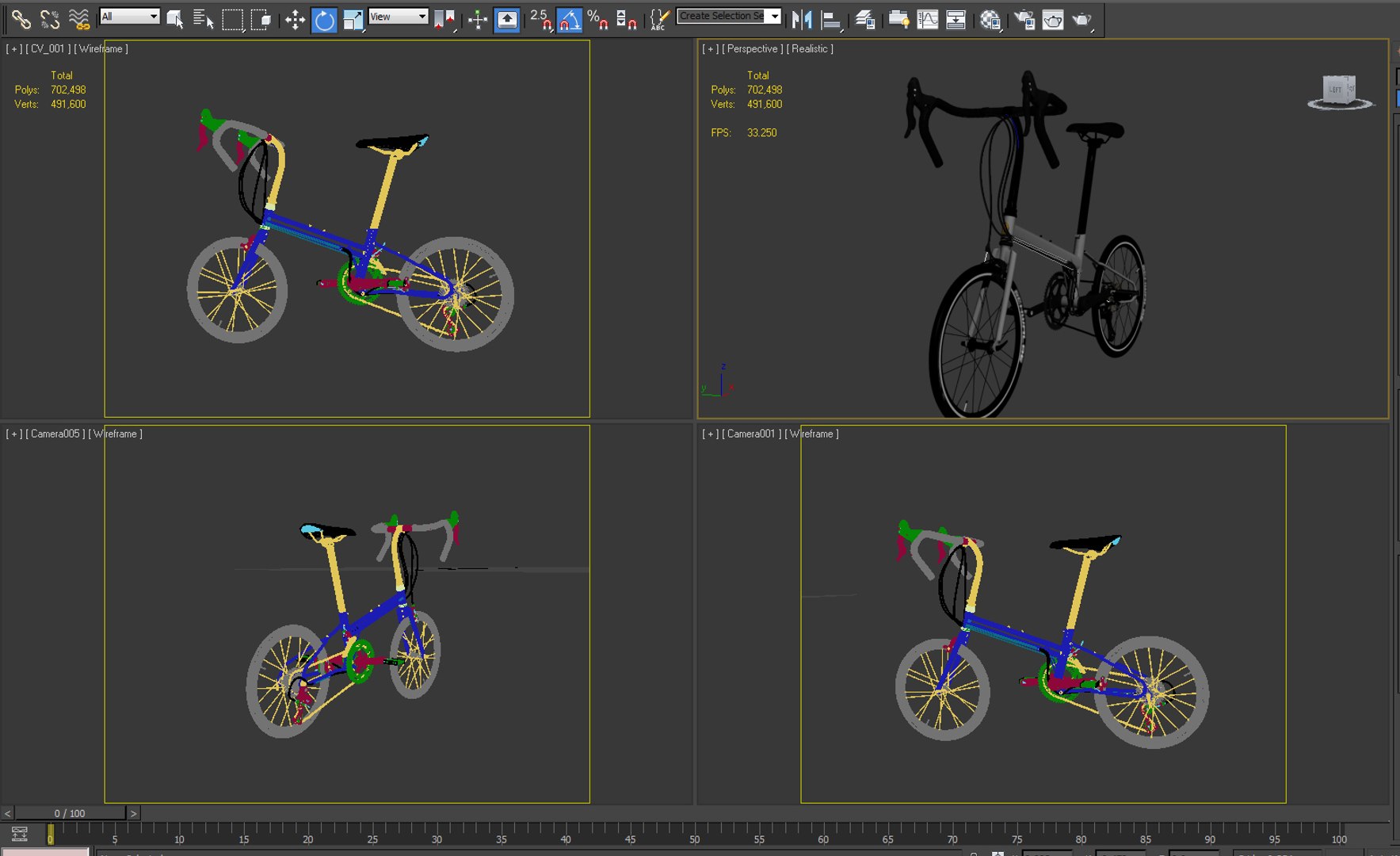The width and height of the screenshot is (1400, 856).
Task: Toggle Spinner Snap button
Action: pyautogui.click(x=626, y=19)
